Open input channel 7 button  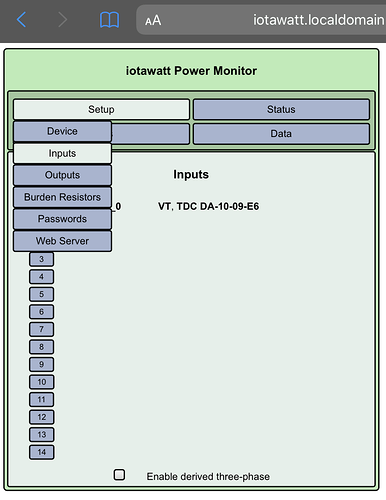pyautogui.click(x=41, y=329)
